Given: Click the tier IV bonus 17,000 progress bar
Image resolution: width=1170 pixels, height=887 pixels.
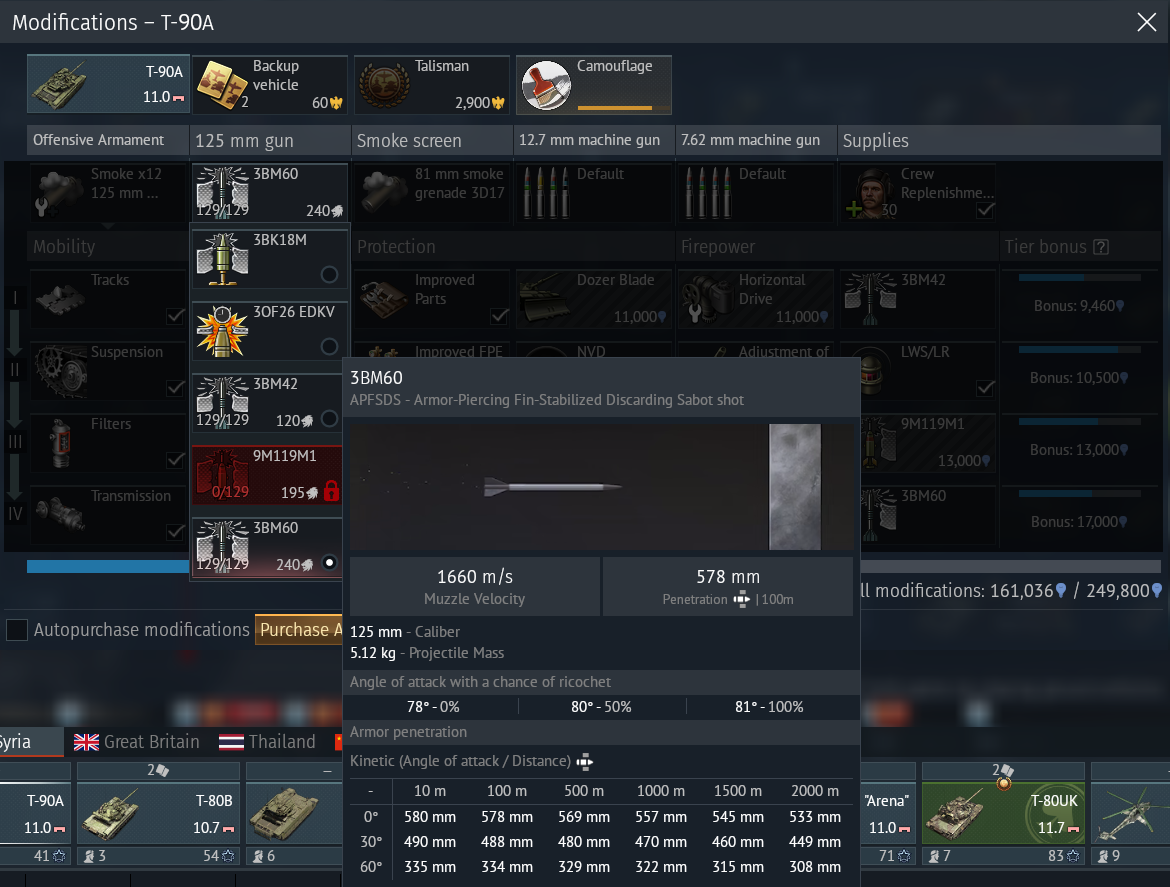Looking at the screenshot, I should coord(1080,494).
